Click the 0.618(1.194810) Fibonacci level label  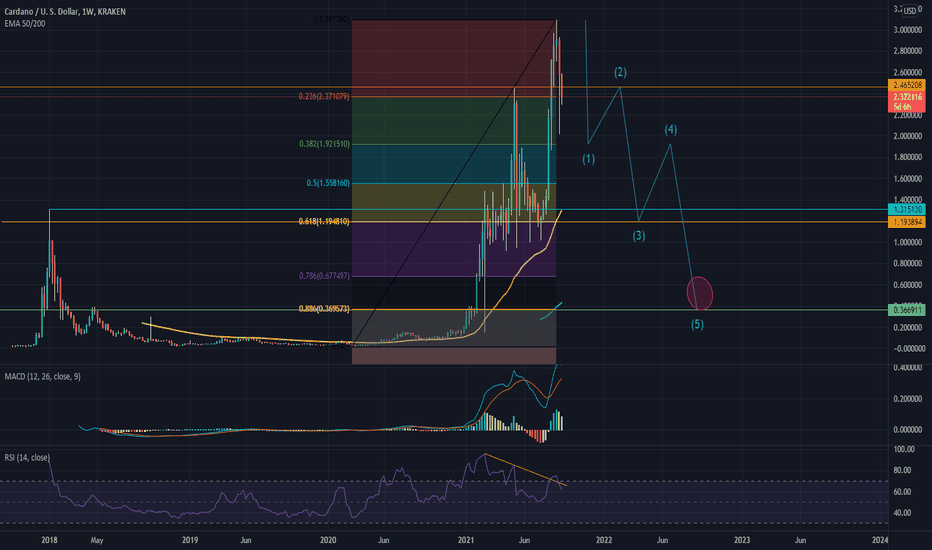coord(324,222)
